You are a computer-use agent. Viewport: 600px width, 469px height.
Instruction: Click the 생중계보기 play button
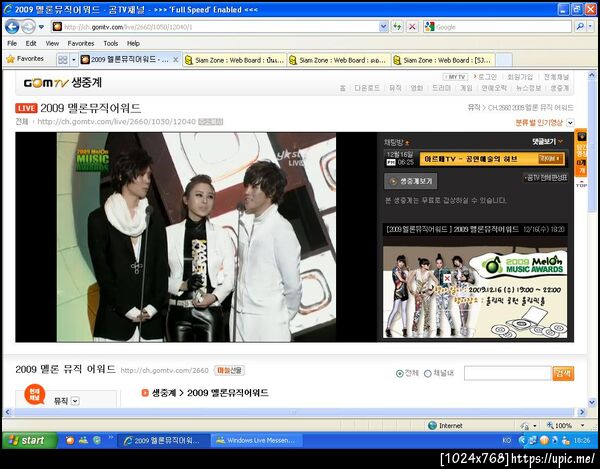click(x=411, y=181)
